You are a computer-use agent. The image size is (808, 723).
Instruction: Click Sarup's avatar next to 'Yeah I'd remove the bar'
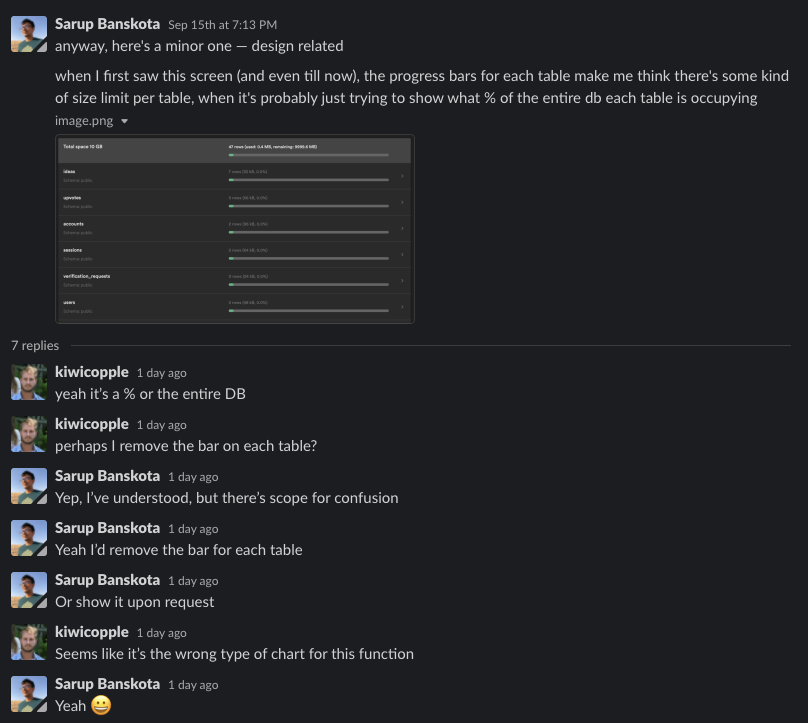pyautogui.click(x=29, y=538)
